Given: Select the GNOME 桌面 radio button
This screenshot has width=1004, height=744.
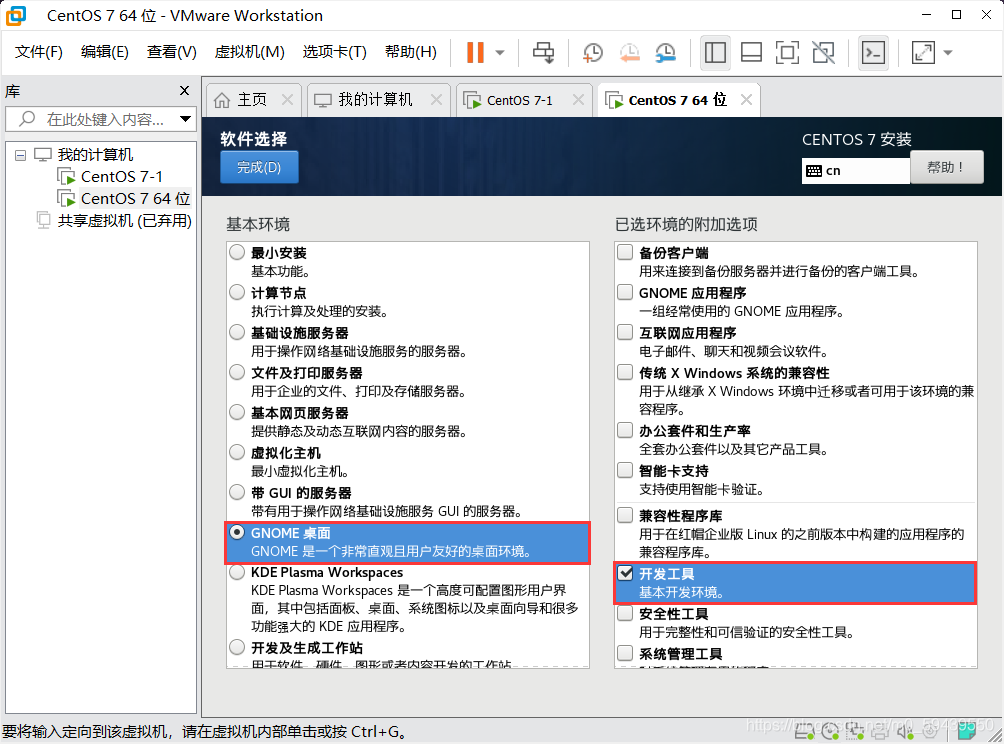Looking at the screenshot, I should pos(237,532).
